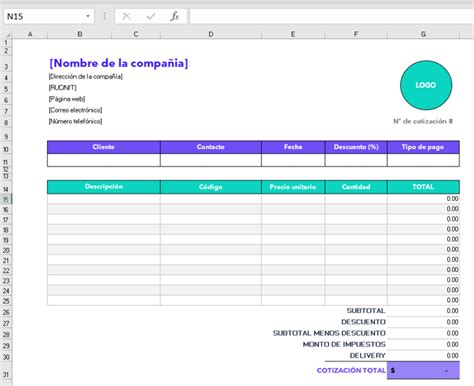This screenshot has height=386, width=474.
Task: Select row 15 header
Action: [x=6, y=199]
